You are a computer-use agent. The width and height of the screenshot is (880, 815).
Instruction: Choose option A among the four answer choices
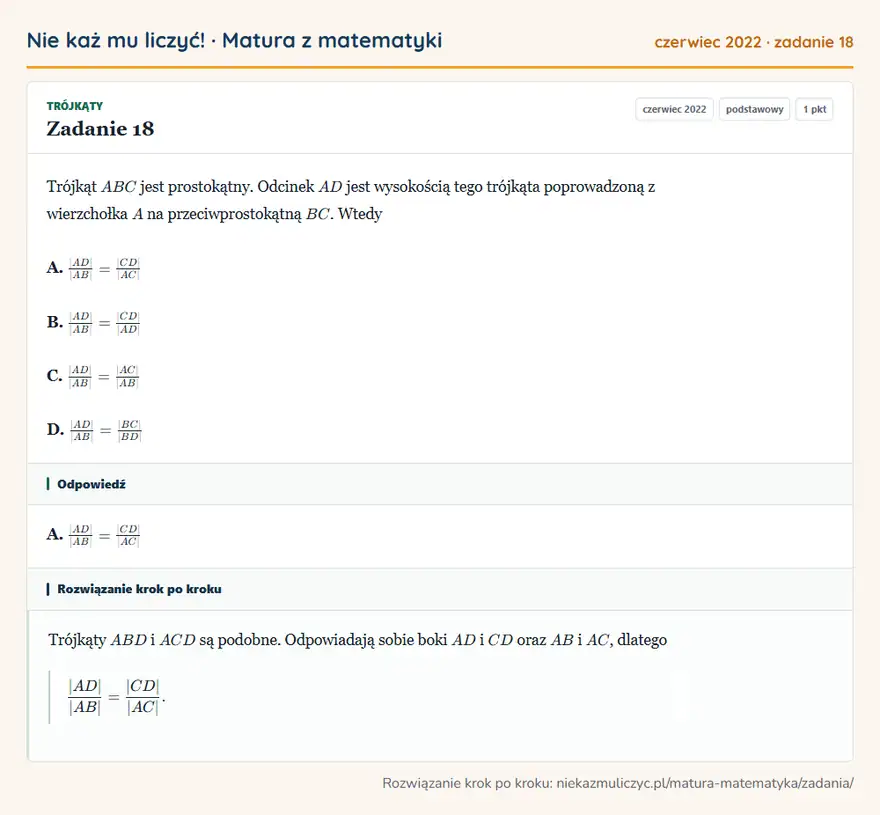point(93,268)
